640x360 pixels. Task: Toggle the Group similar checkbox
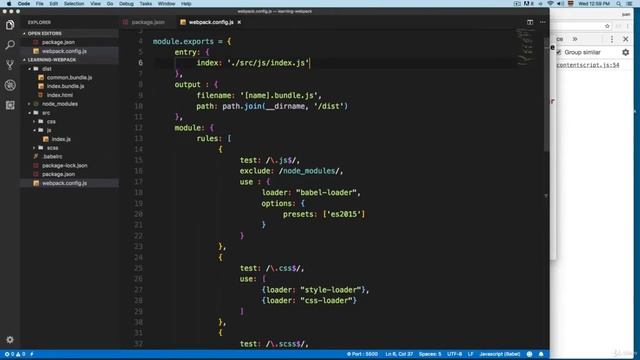point(559,52)
